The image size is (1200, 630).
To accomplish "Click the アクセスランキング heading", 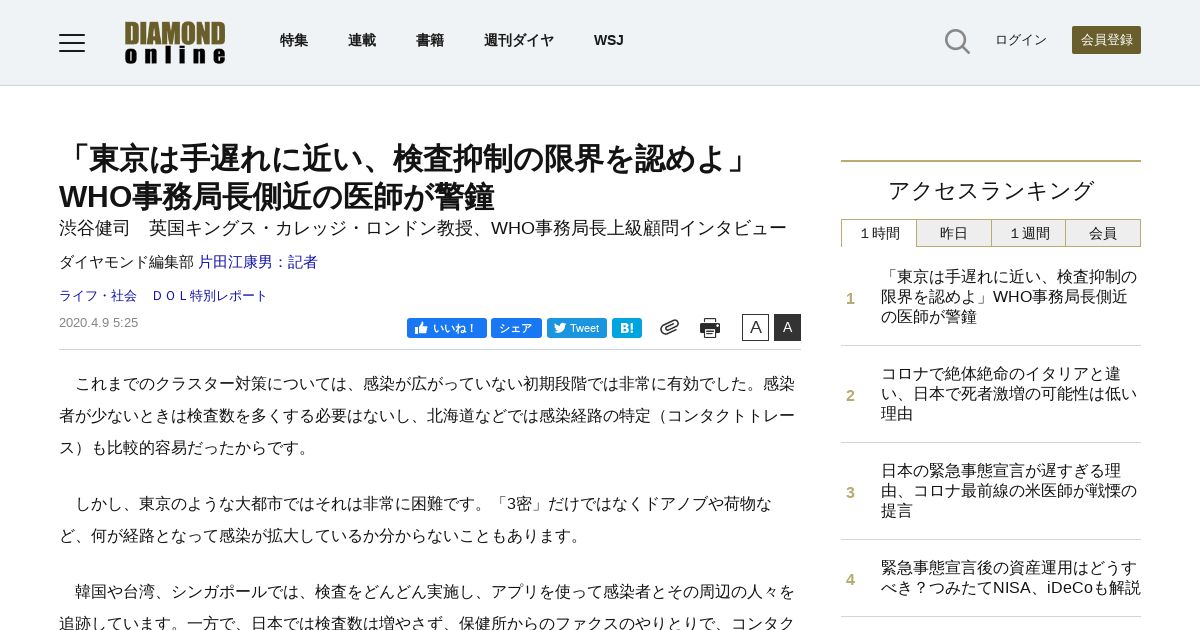I will pos(991,191).
